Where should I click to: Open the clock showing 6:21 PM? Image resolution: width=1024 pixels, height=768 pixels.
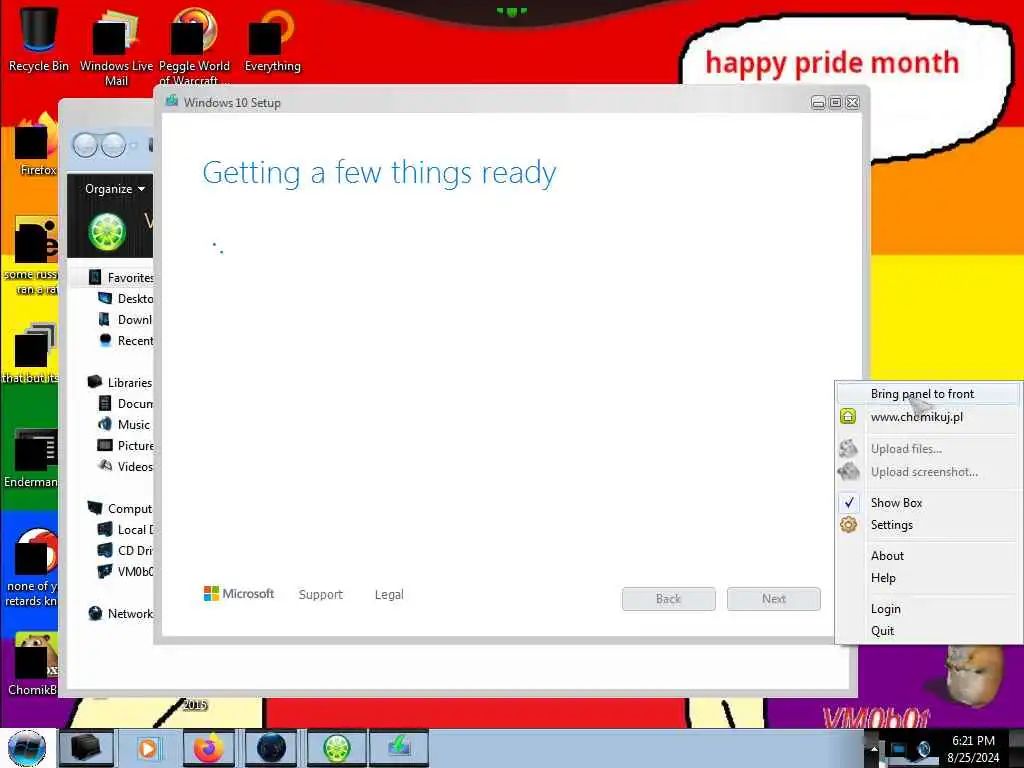pos(973,748)
